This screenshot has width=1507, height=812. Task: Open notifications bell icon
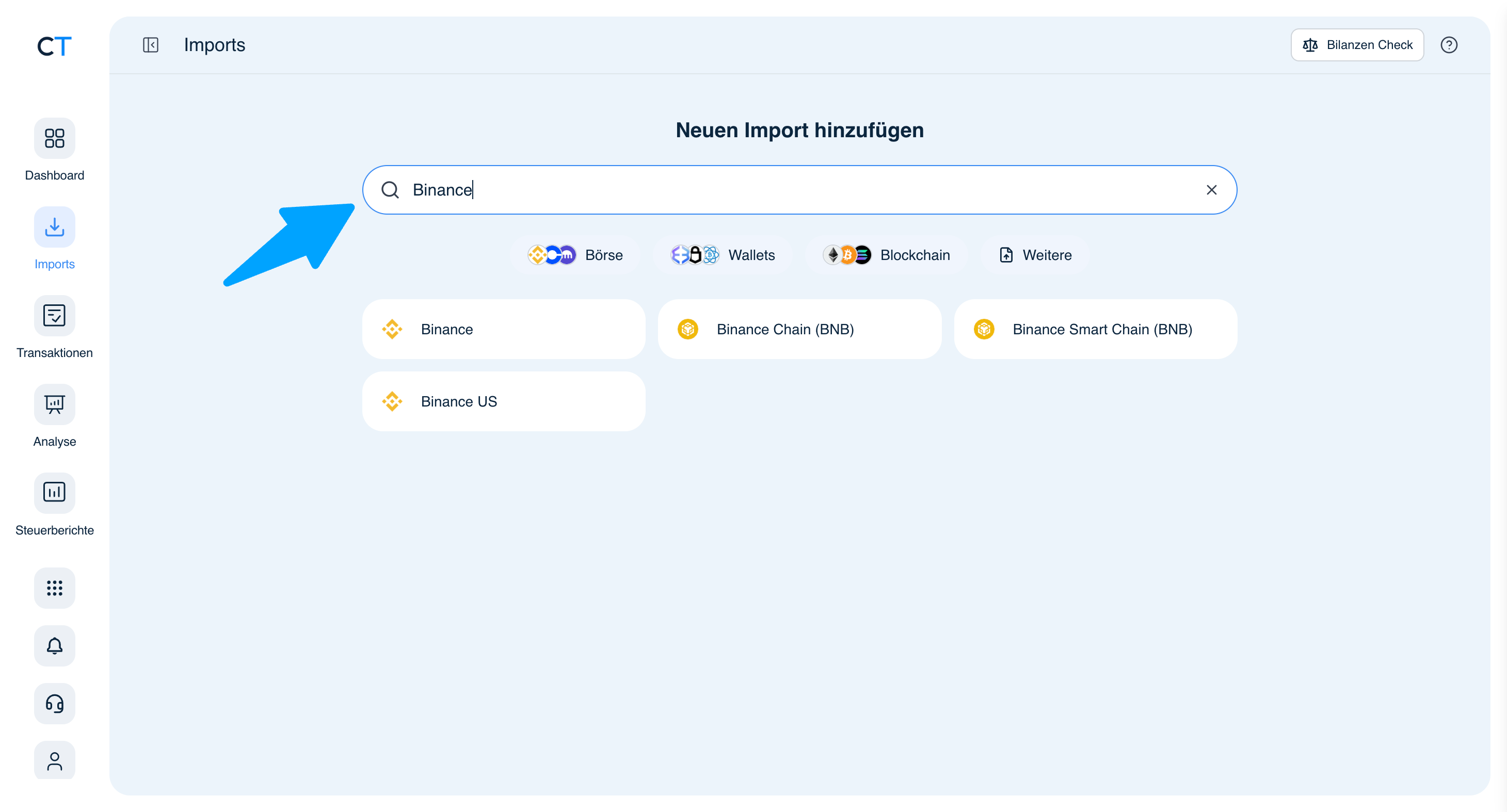(54, 646)
